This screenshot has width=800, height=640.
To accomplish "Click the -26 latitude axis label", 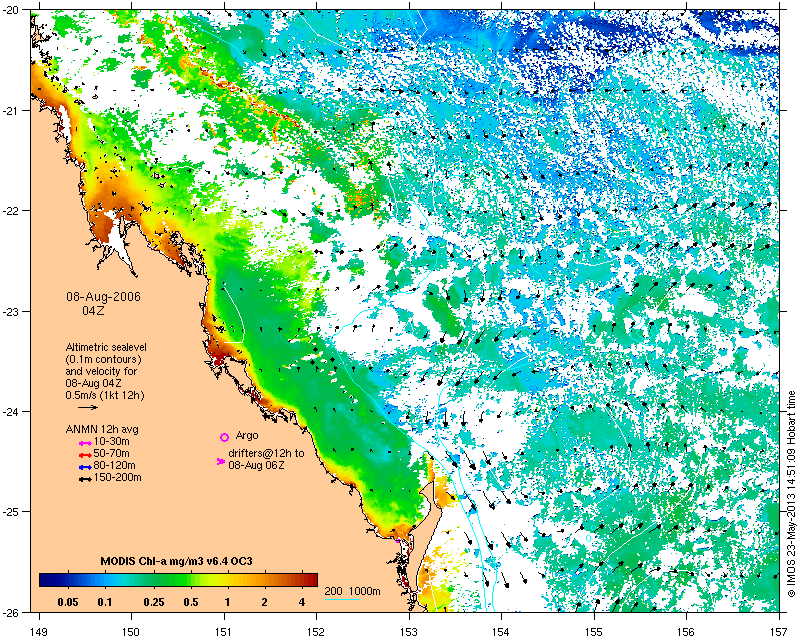I will pyautogui.click(x=10, y=612).
